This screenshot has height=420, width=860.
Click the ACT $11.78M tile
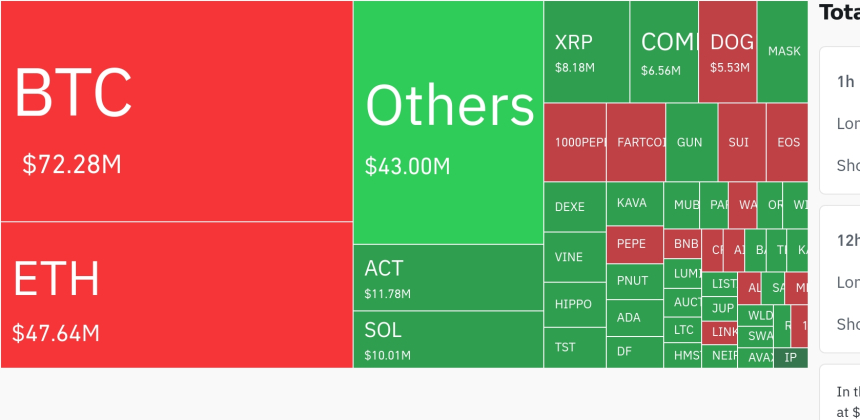tap(448, 277)
